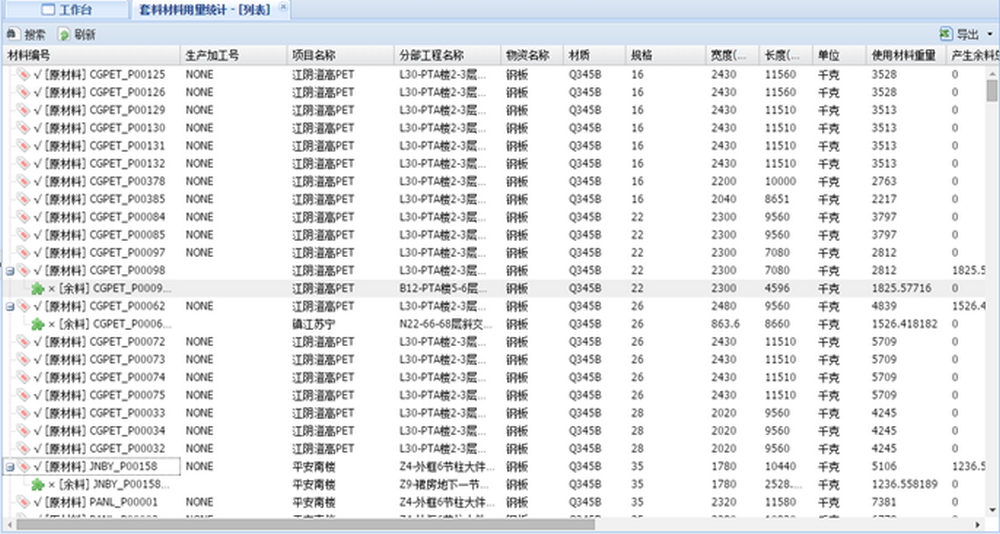Collapse the CGPET_P00098 tree node
Viewport: 1000px width, 534px height.
[x=9, y=271]
